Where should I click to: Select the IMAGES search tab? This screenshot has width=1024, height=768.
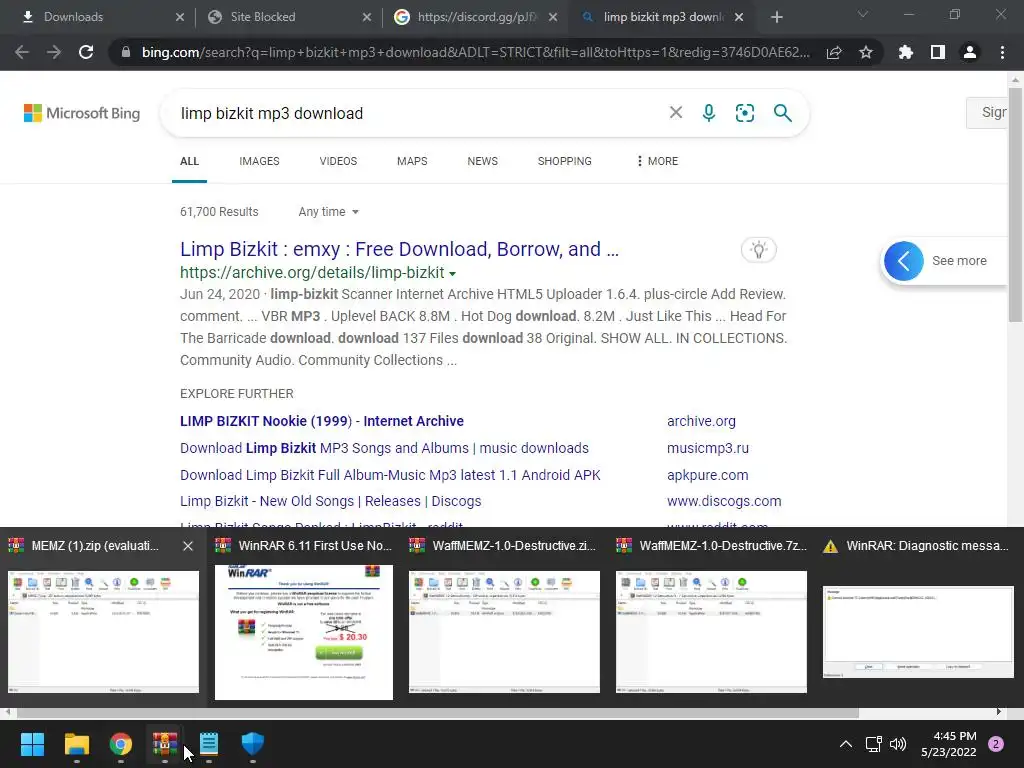[259, 161]
